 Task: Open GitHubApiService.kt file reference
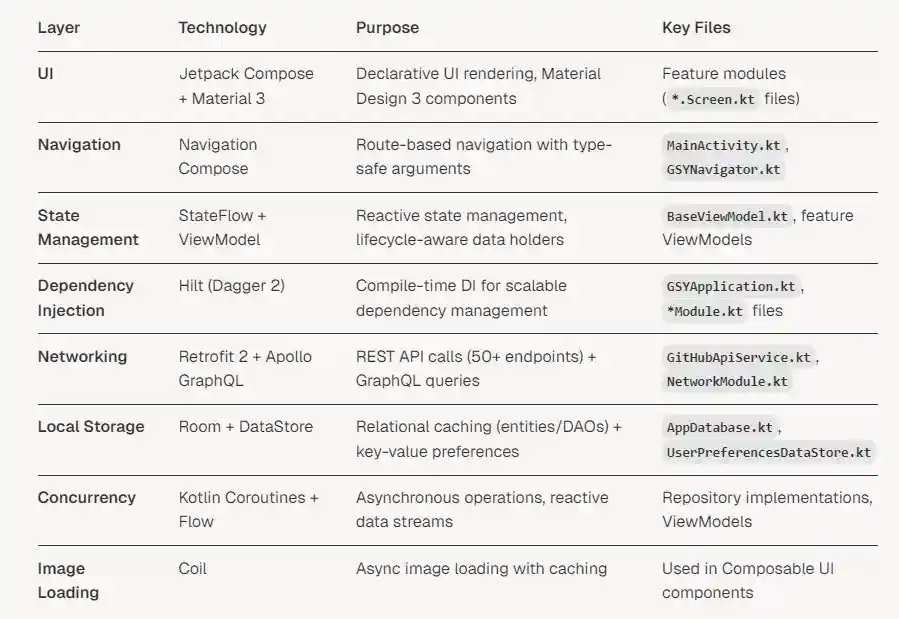[x=739, y=357]
